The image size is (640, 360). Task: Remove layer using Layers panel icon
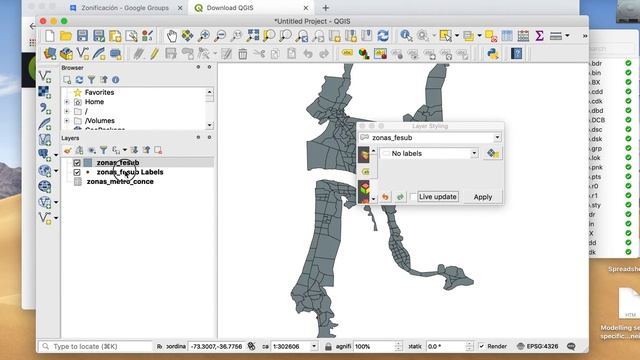pos(158,151)
